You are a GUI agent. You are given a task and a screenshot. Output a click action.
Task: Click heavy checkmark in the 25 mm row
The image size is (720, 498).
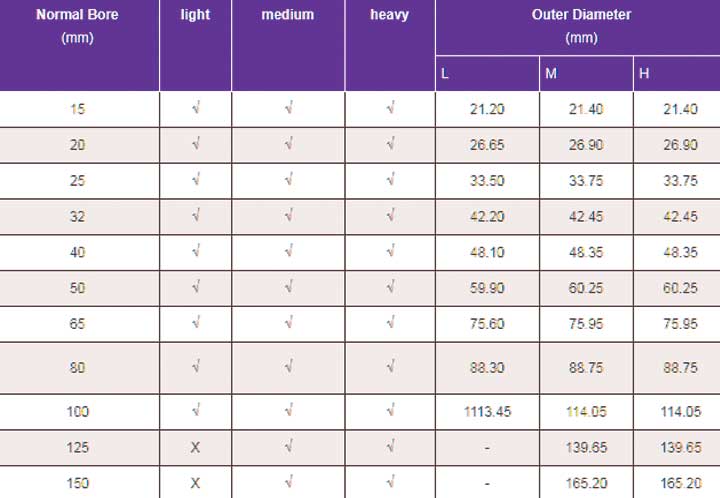[390, 180]
